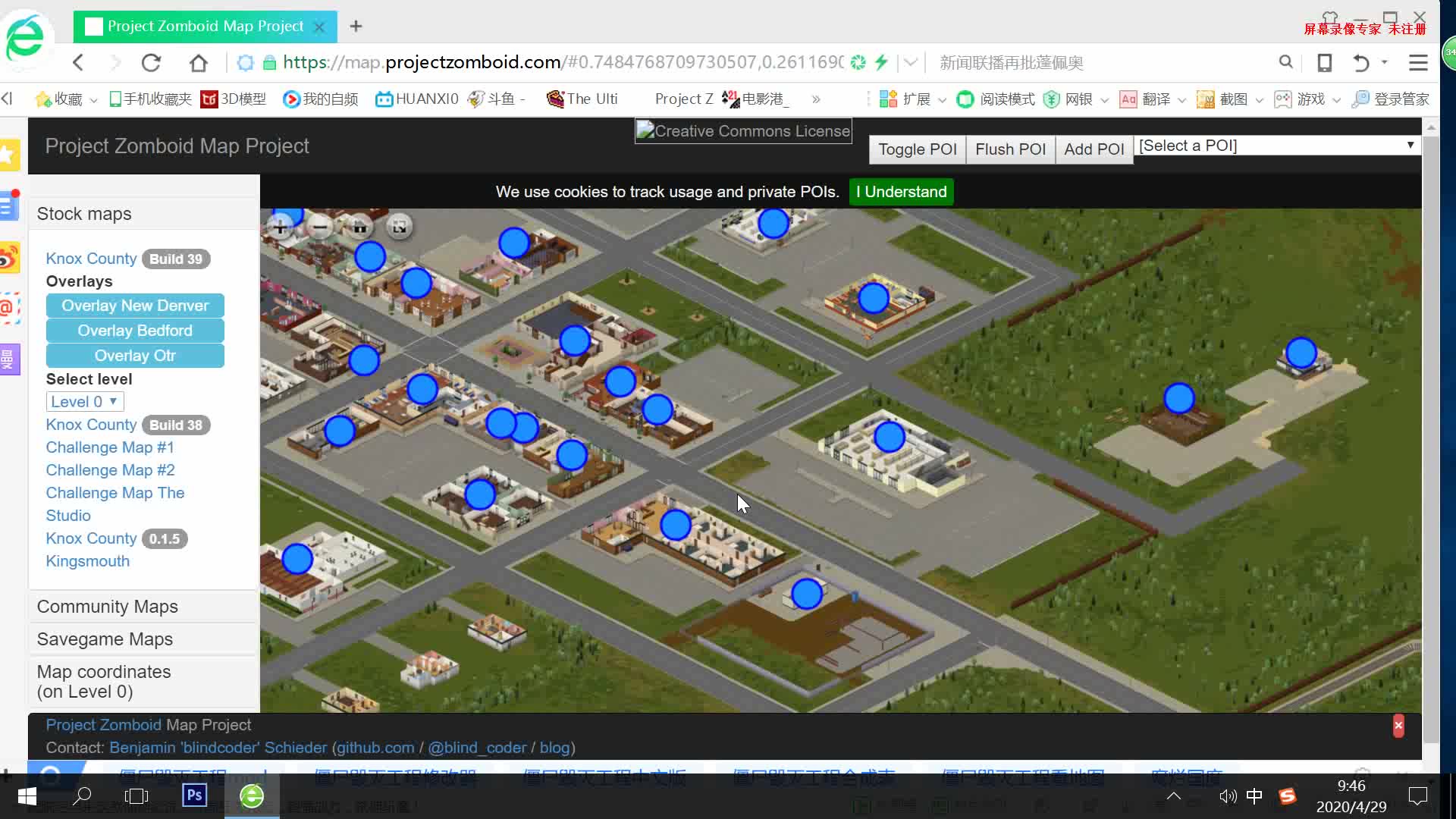Click the browser address bar URL
The height and width of the screenshot is (819, 1456).
(563, 62)
